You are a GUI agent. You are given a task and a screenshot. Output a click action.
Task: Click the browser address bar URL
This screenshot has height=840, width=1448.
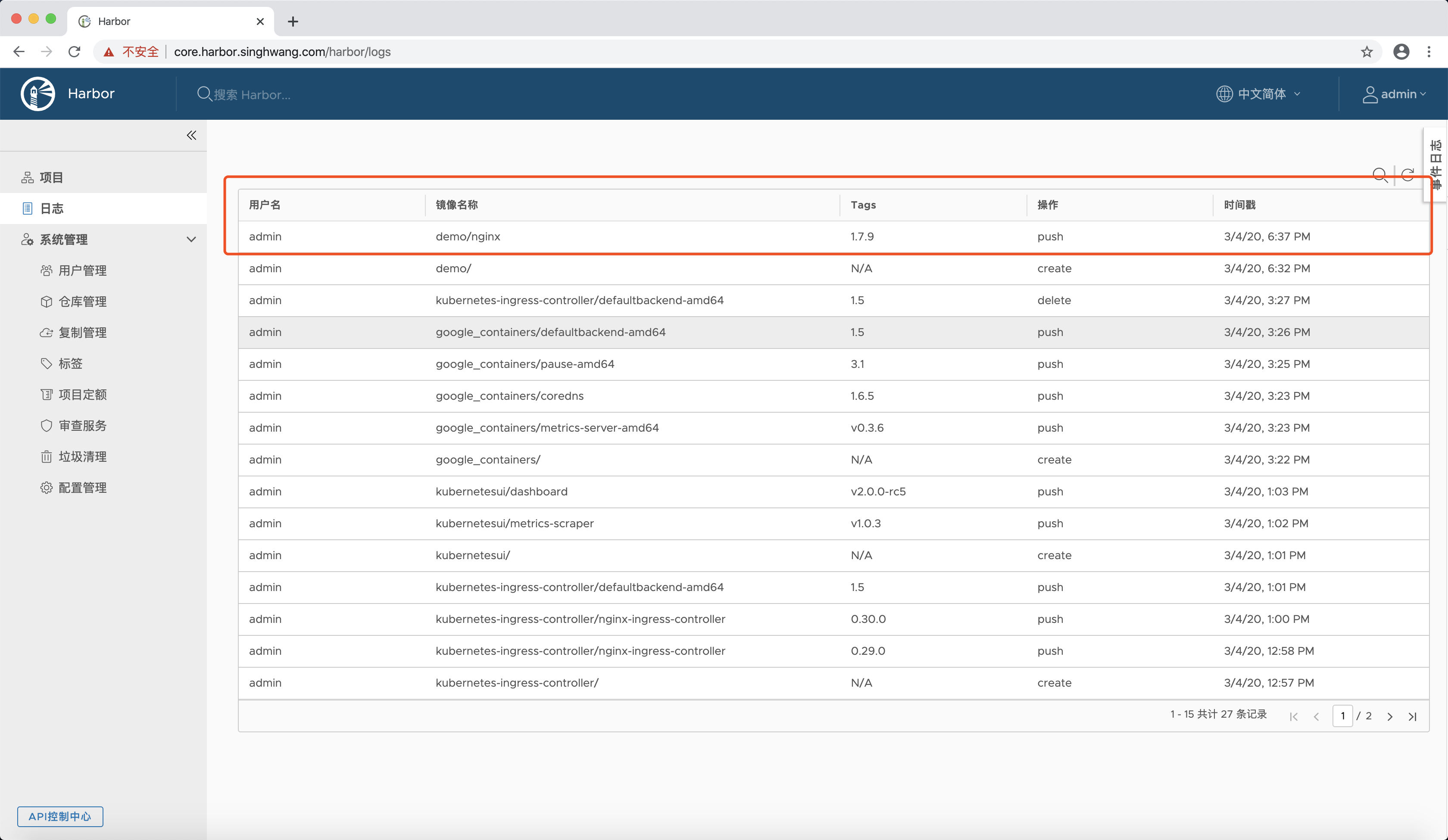282,52
